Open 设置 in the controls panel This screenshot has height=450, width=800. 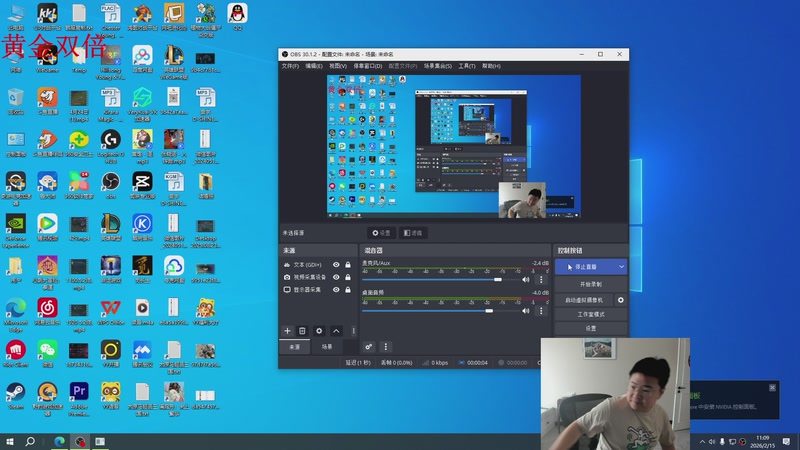pos(590,329)
